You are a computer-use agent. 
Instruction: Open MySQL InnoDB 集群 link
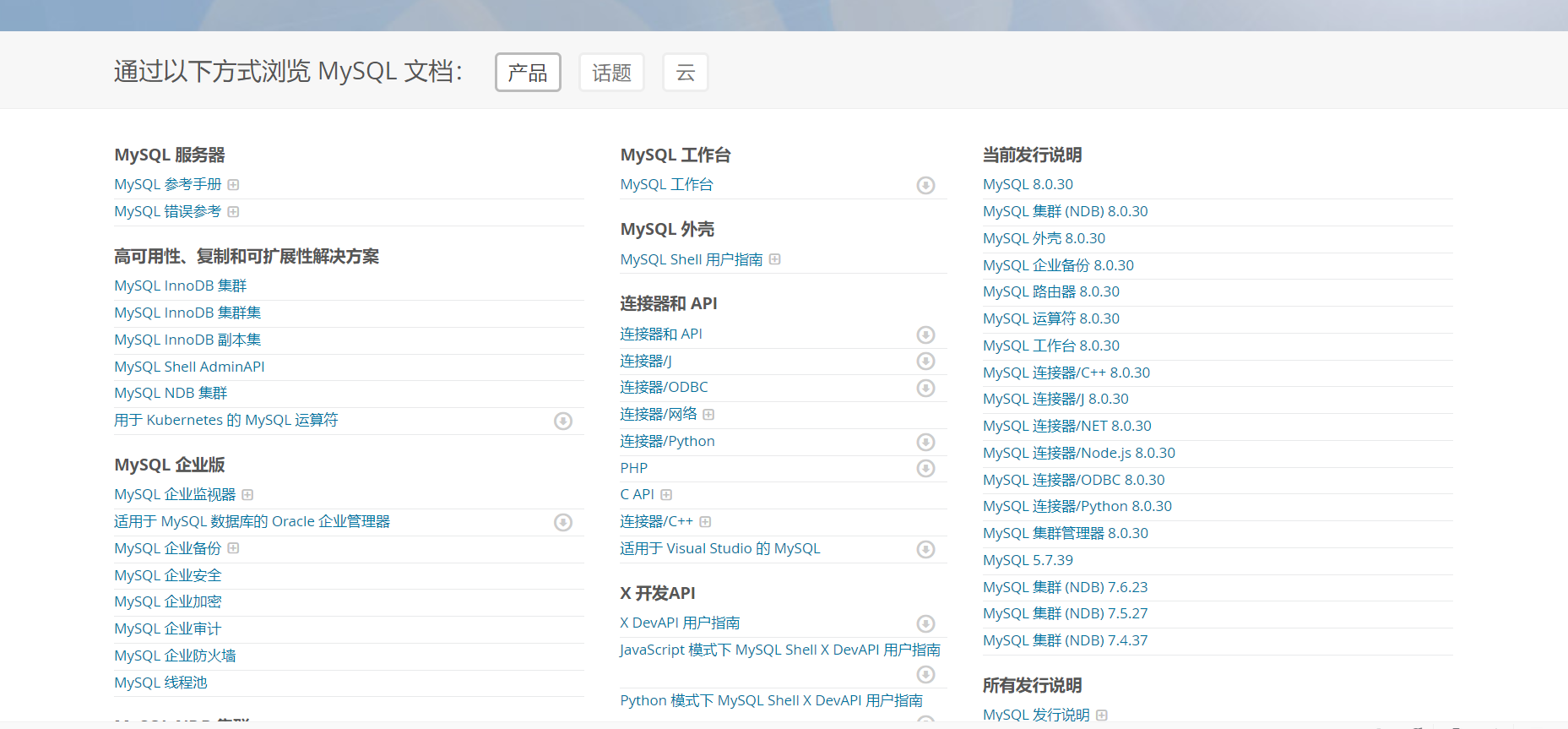181,286
